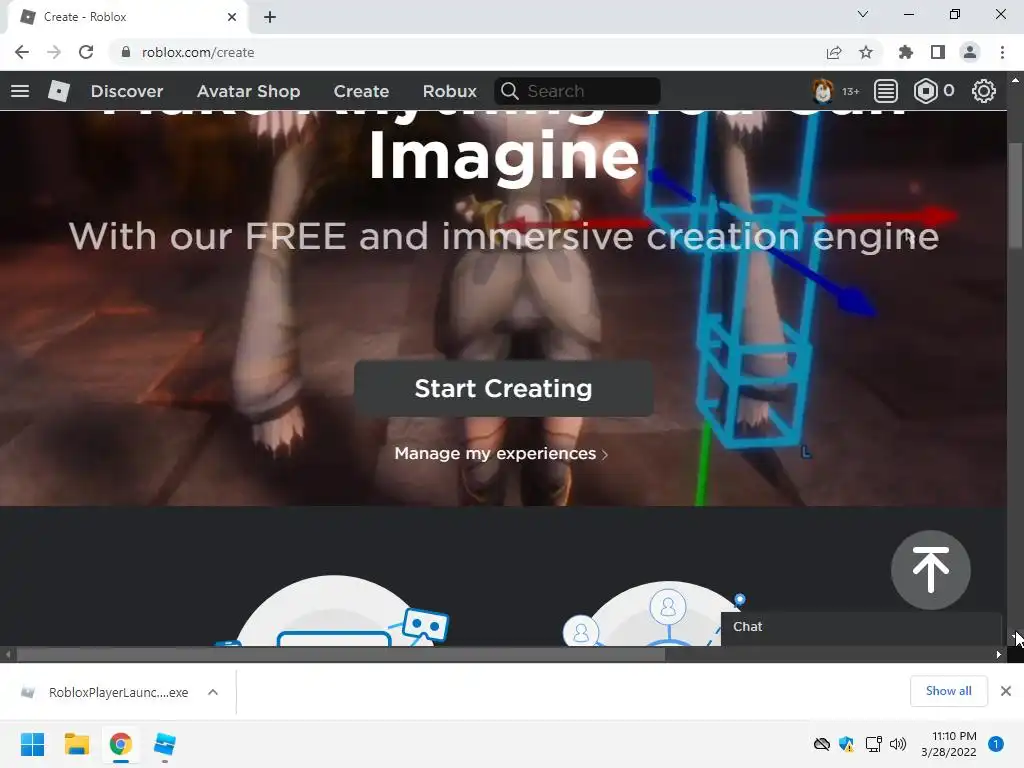1024x768 pixels.
Task: Open the Chat panel
Action: (861, 628)
